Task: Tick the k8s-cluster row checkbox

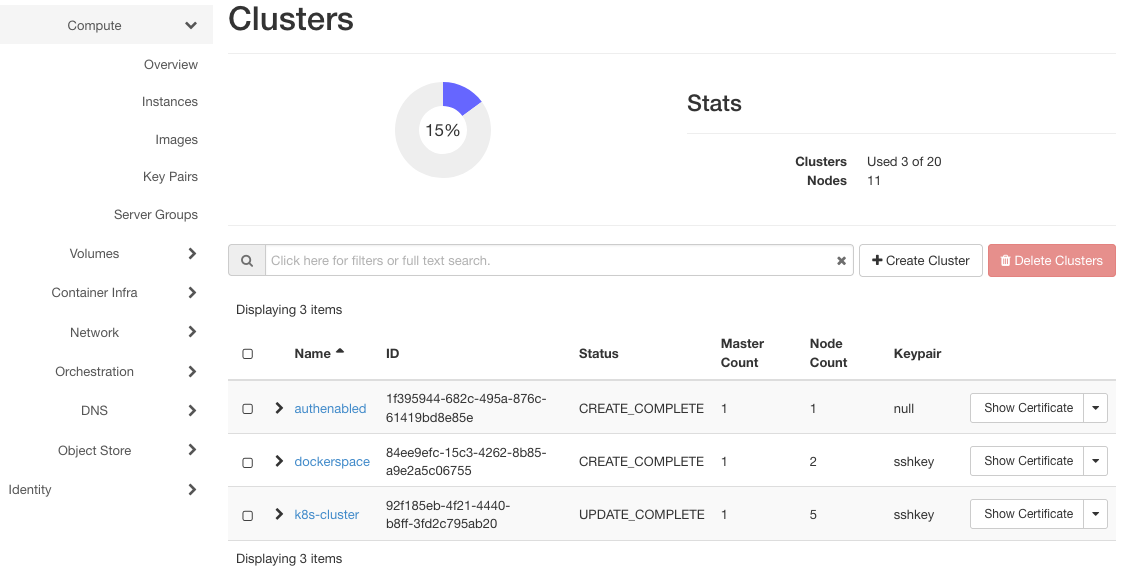Action: tap(248, 515)
